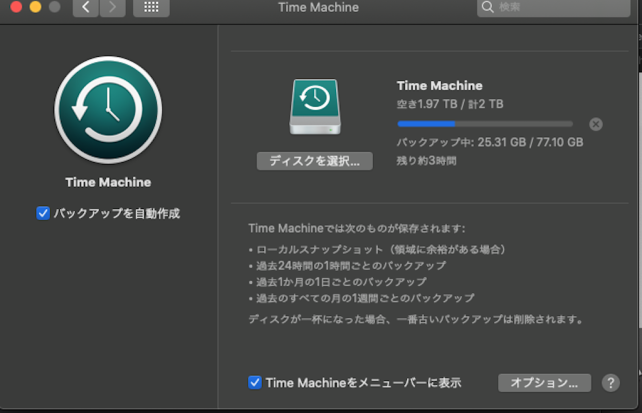
Task: Open help with the question mark button
Action: [610, 383]
